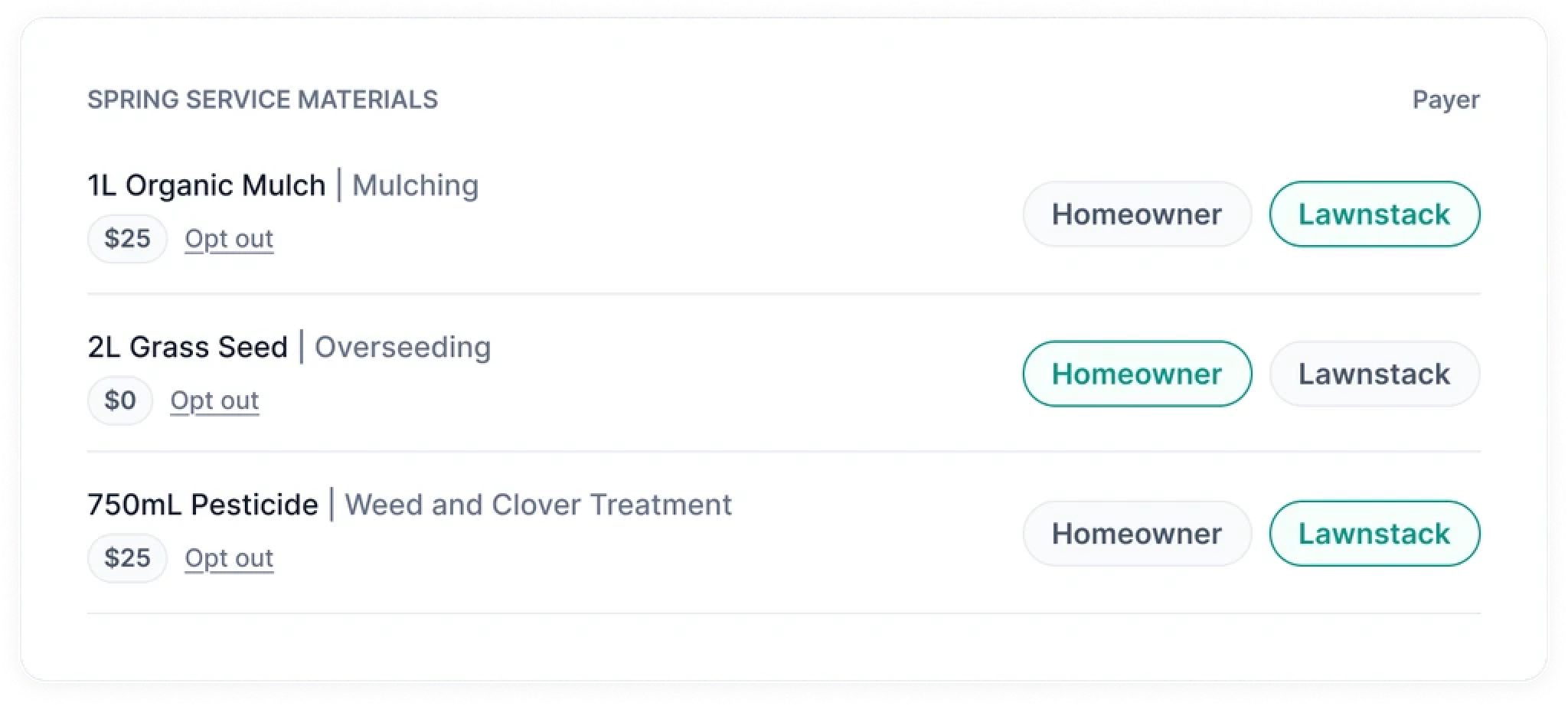Select Homeowner as payer for Organic Mulch
Viewport: 1568px width, 706px height.
(1136, 214)
